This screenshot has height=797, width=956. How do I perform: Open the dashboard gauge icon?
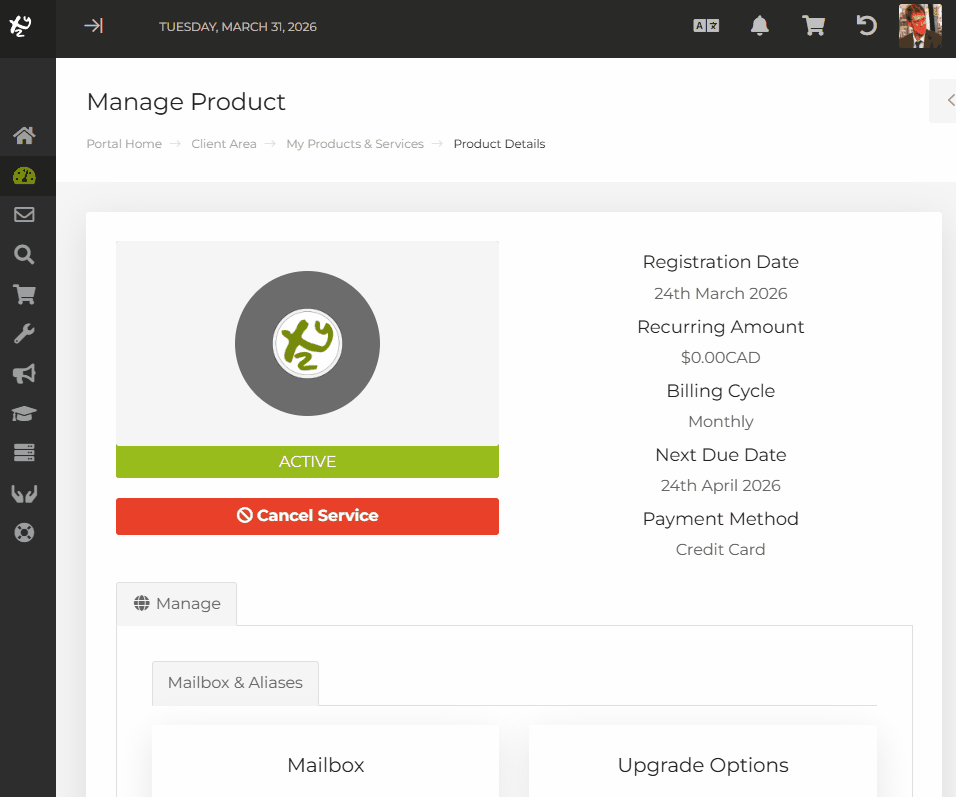click(24, 176)
